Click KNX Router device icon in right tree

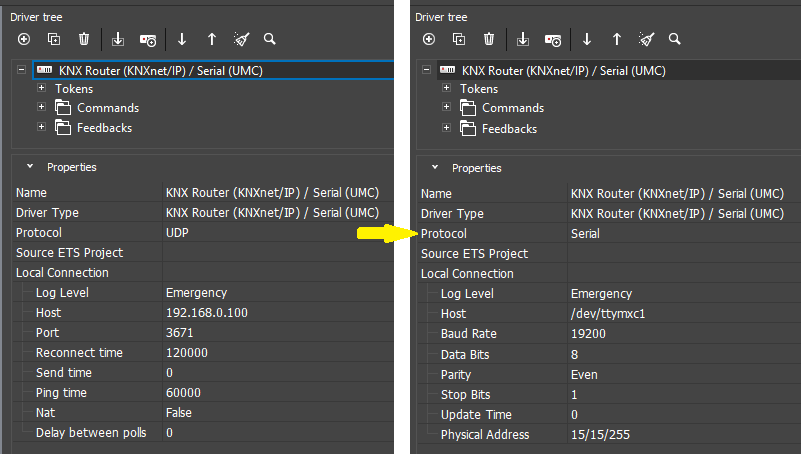(447, 70)
